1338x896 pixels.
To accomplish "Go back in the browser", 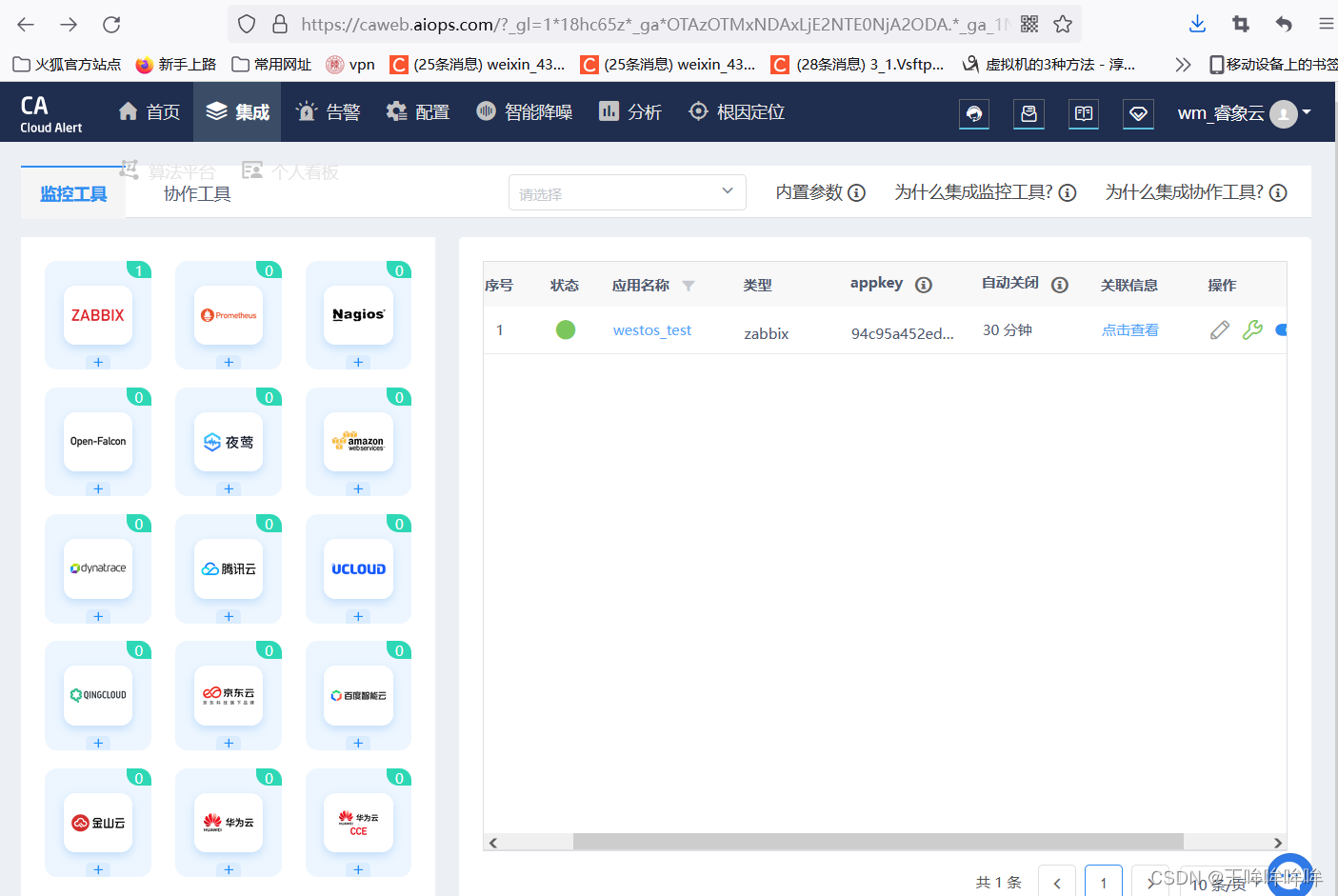I will (26, 24).
